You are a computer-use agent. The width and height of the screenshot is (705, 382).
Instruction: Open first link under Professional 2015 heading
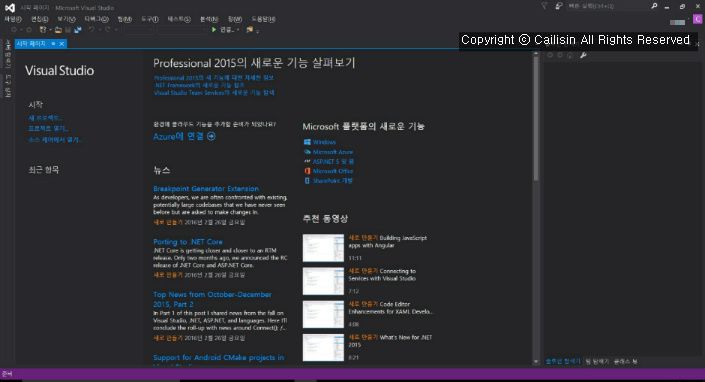point(214,77)
